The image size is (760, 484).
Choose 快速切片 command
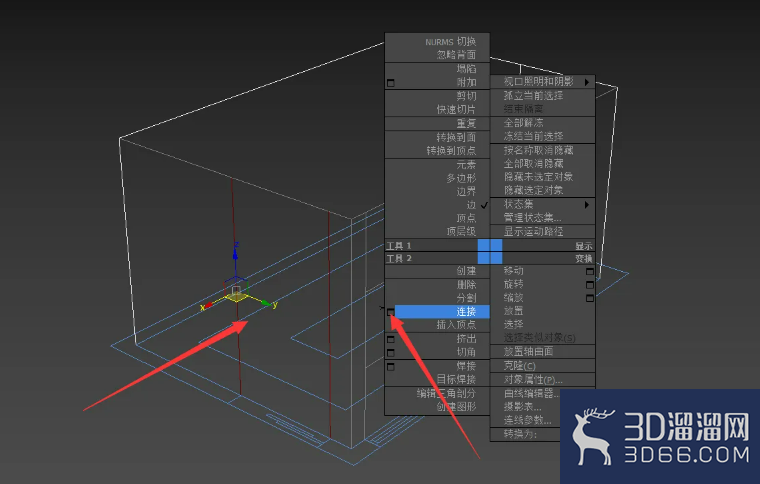456,109
